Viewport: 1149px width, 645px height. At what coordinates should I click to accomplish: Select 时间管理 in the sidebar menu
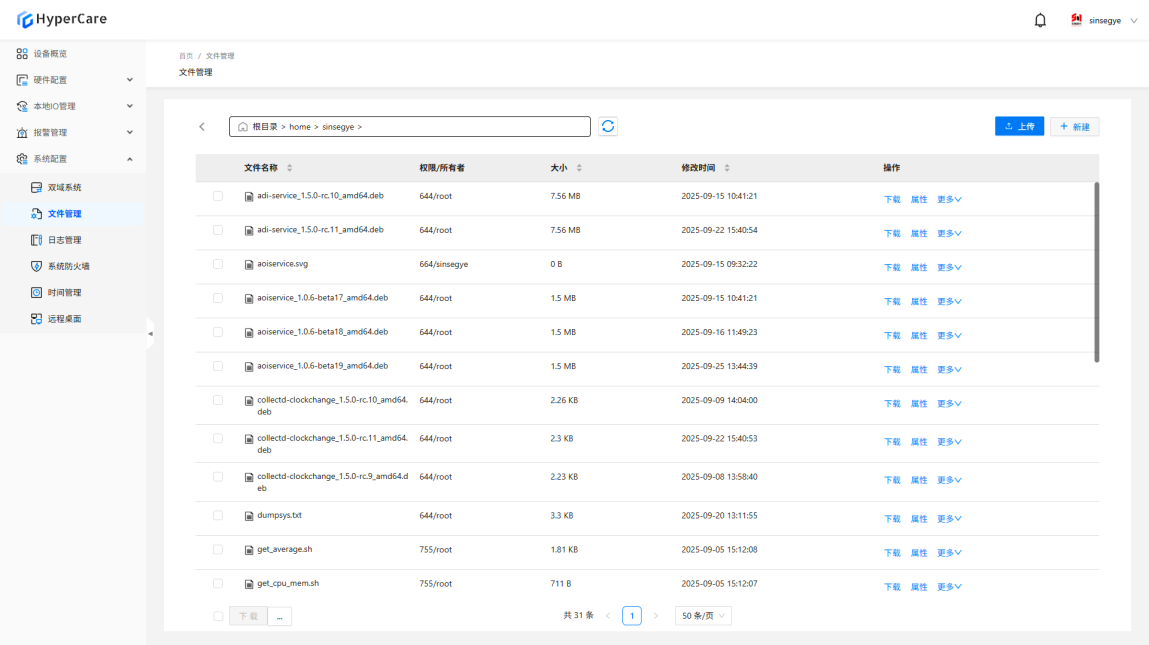click(64, 293)
